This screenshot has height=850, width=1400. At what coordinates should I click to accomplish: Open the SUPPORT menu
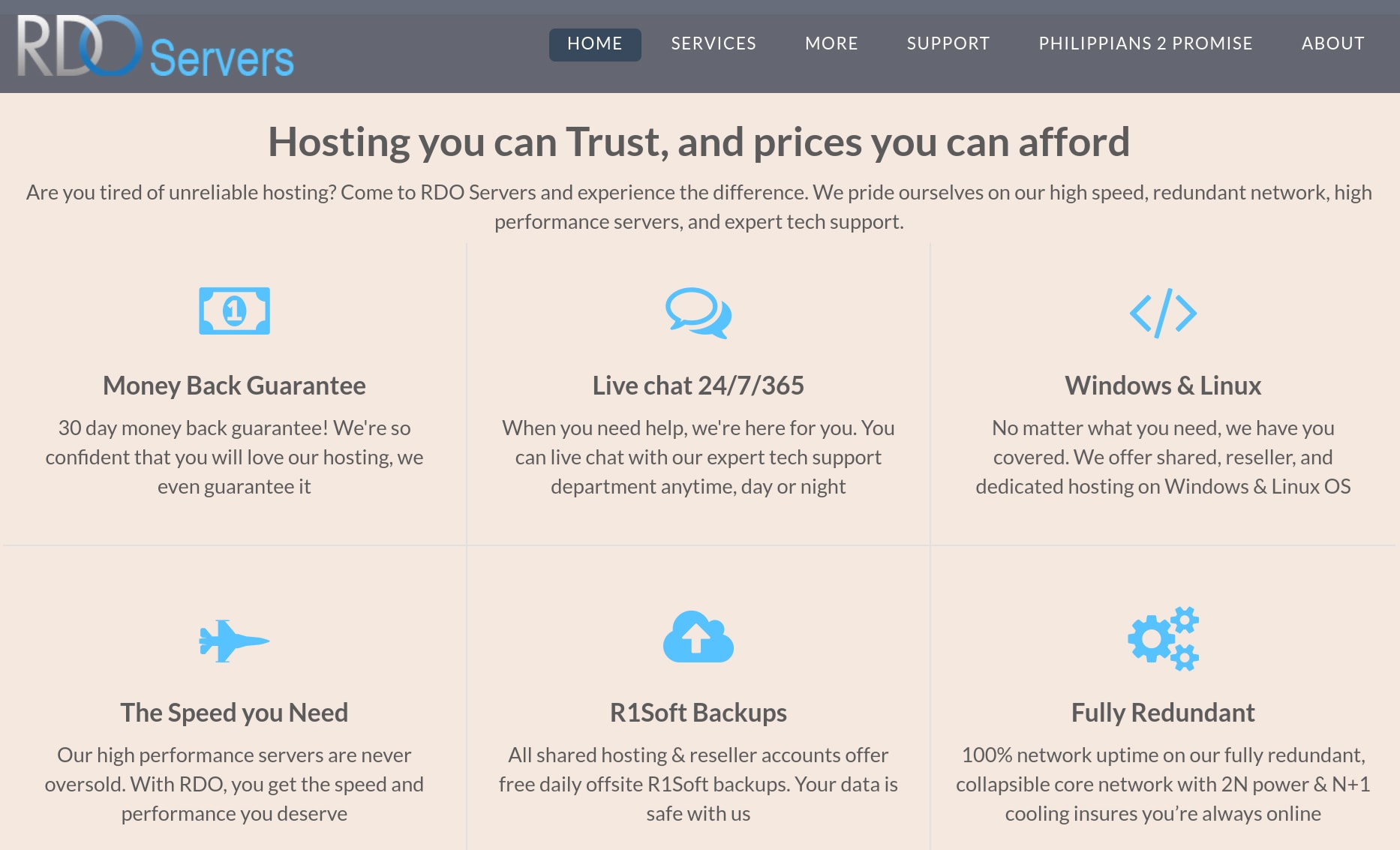click(948, 44)
